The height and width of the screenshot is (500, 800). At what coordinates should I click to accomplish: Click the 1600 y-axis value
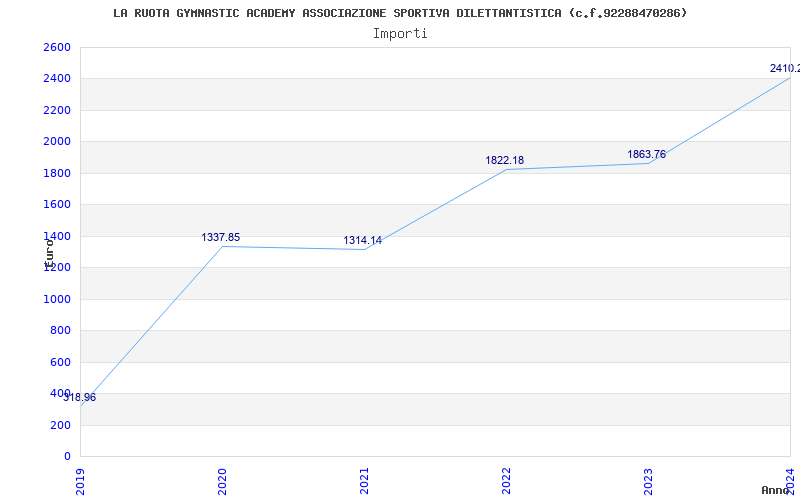click(57, 205)
